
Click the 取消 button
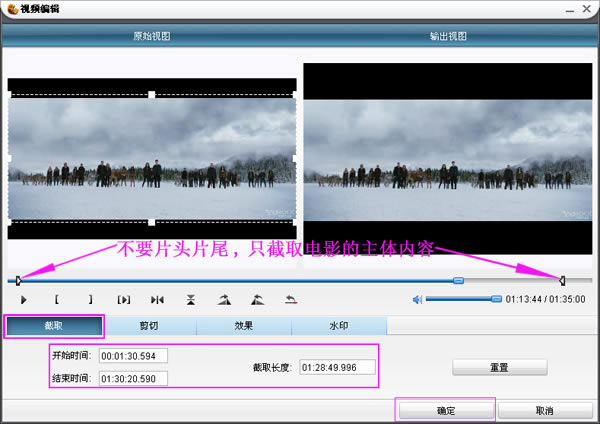[545, 411]
